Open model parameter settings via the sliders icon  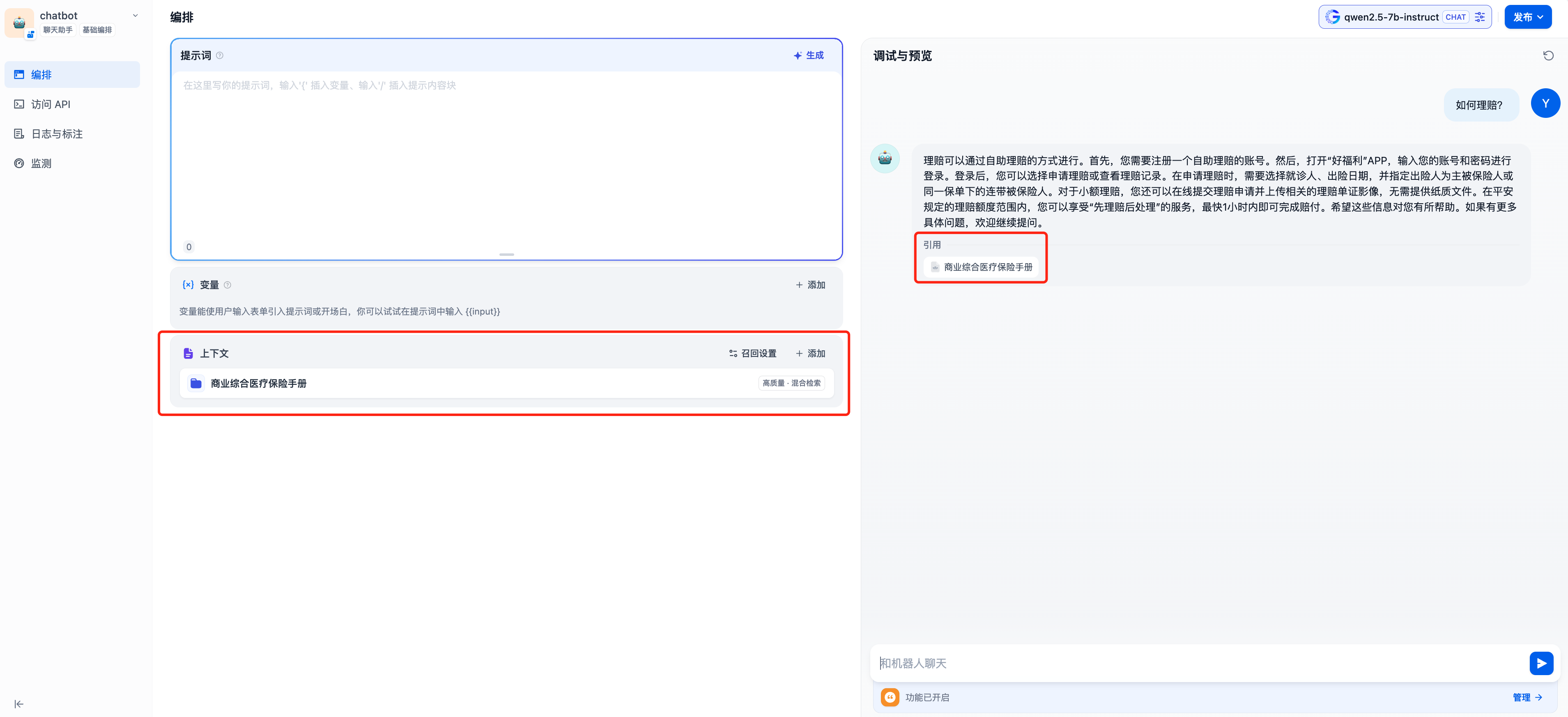pyautogui.click(x=1481, y=16)
